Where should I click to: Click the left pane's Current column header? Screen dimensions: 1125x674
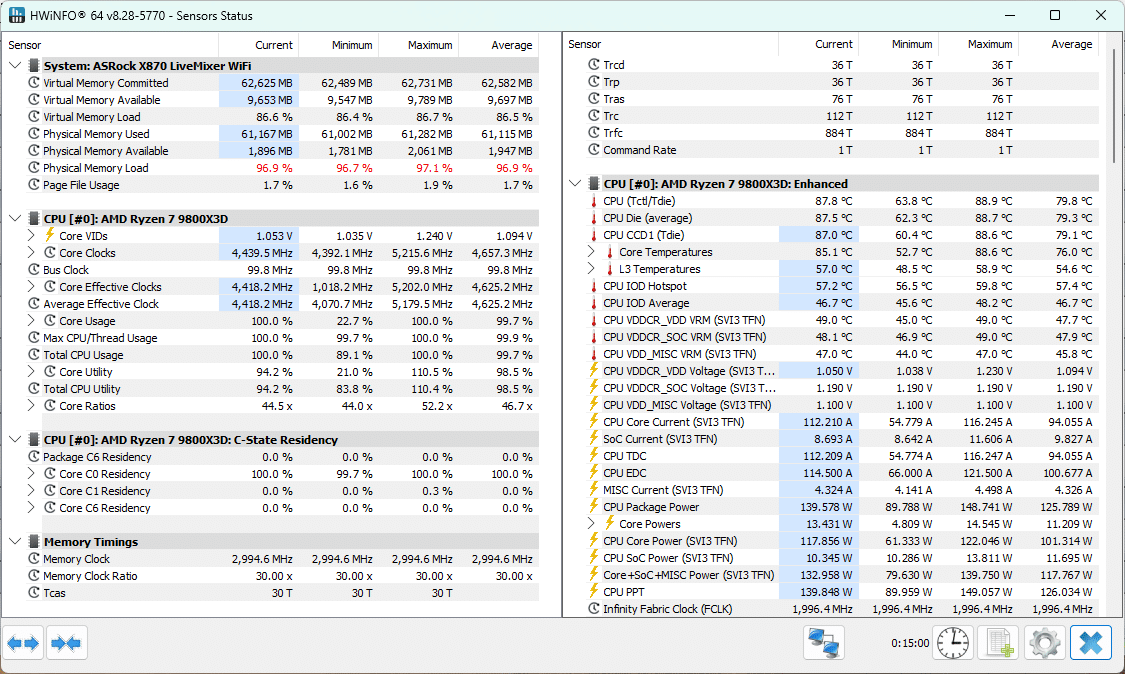point(259,45)
